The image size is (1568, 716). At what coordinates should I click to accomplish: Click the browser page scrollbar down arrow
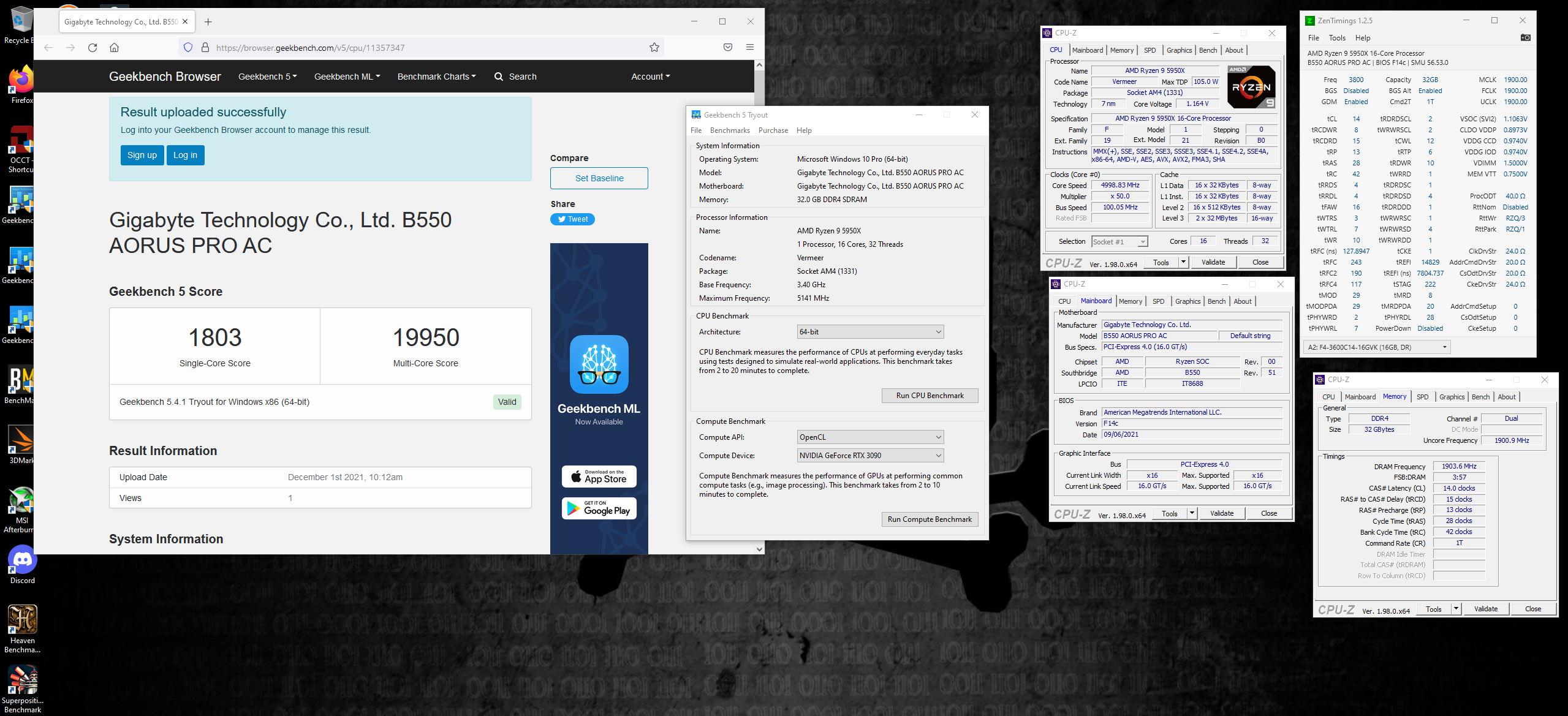coord(759,549)
